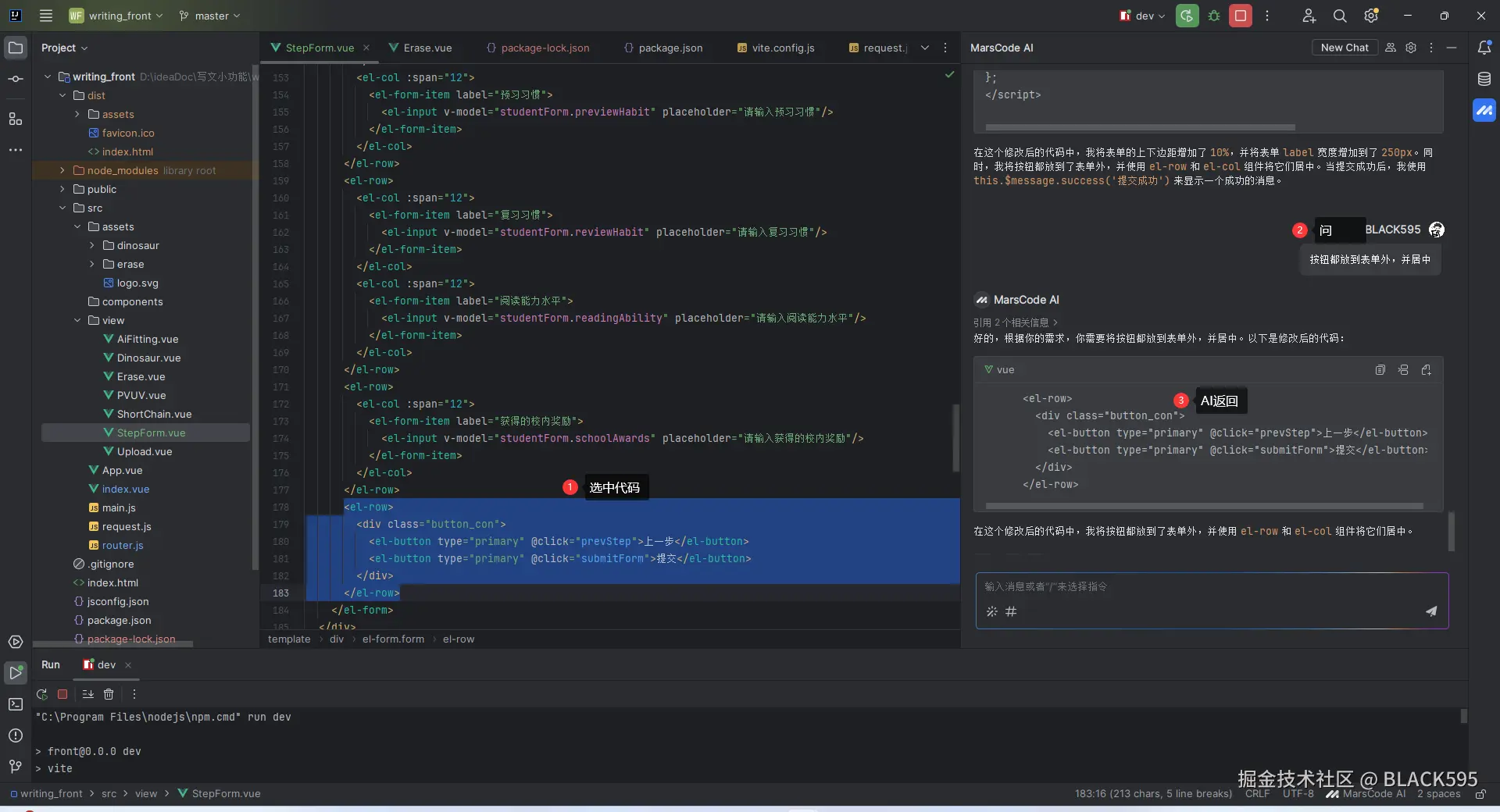Open Upload.vue in the project tree

(145, 451)
